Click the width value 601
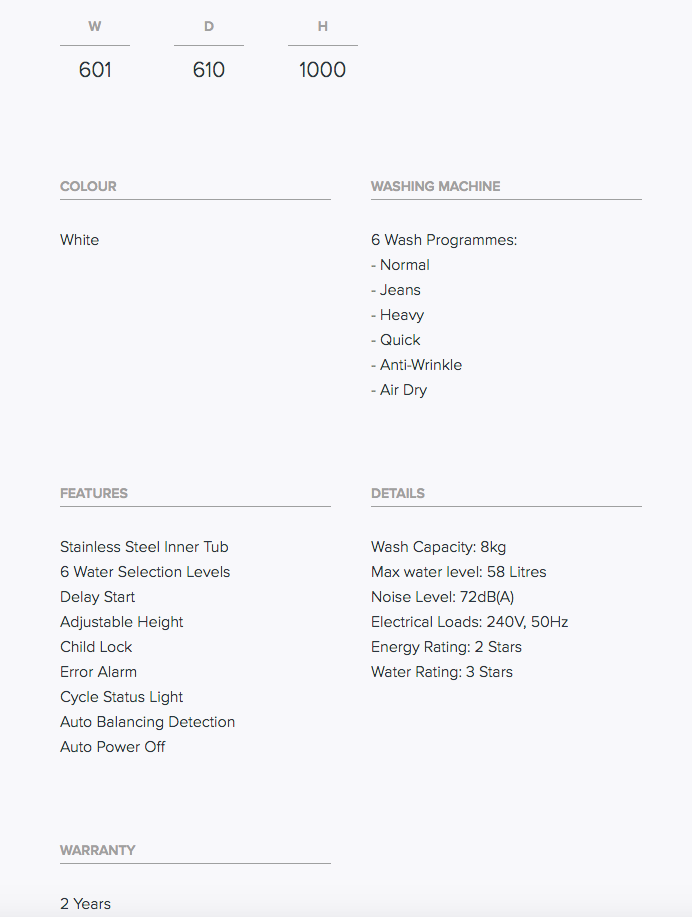692x917 pixels. 95,70
